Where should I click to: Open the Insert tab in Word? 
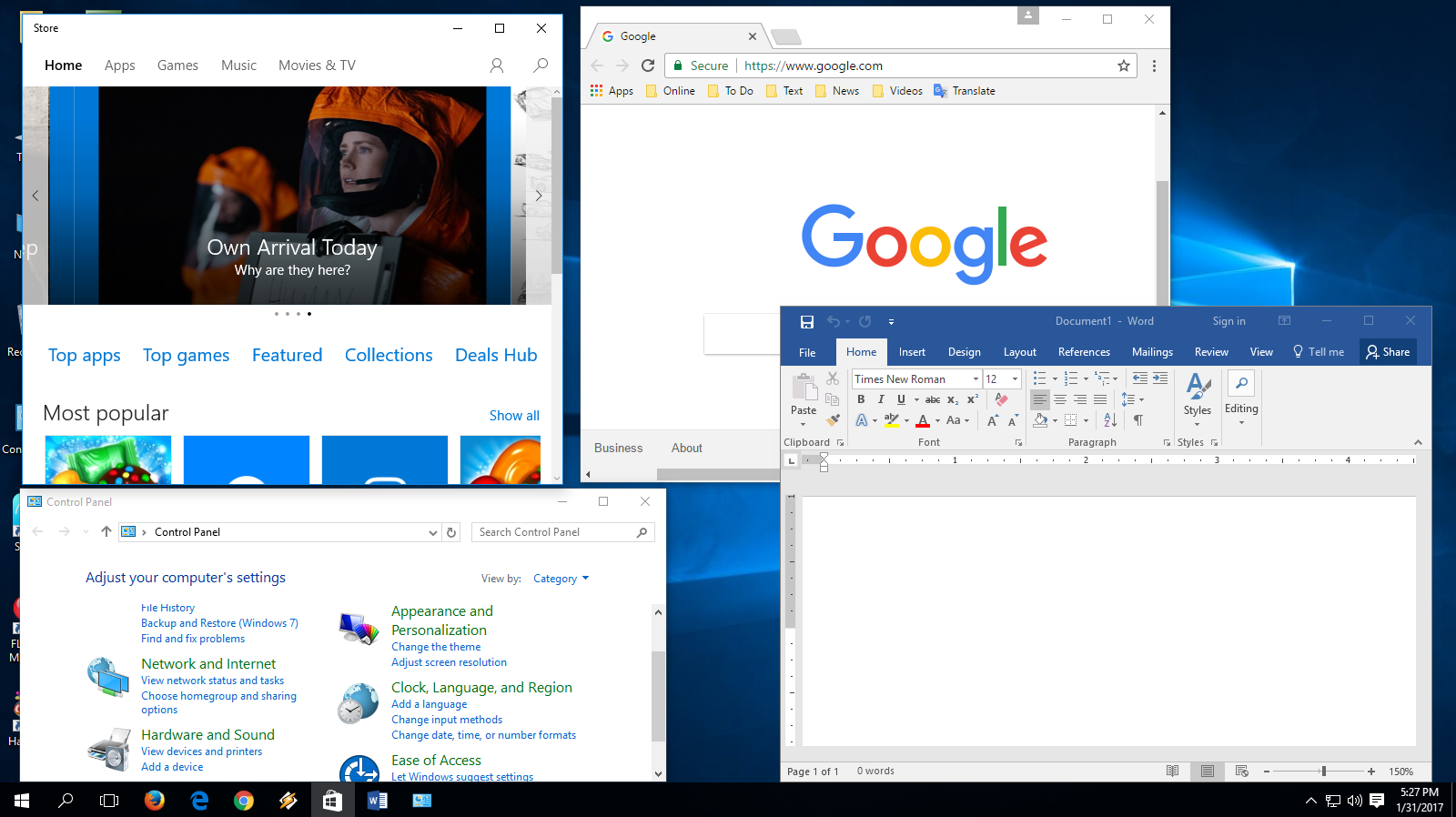point(912,352)
